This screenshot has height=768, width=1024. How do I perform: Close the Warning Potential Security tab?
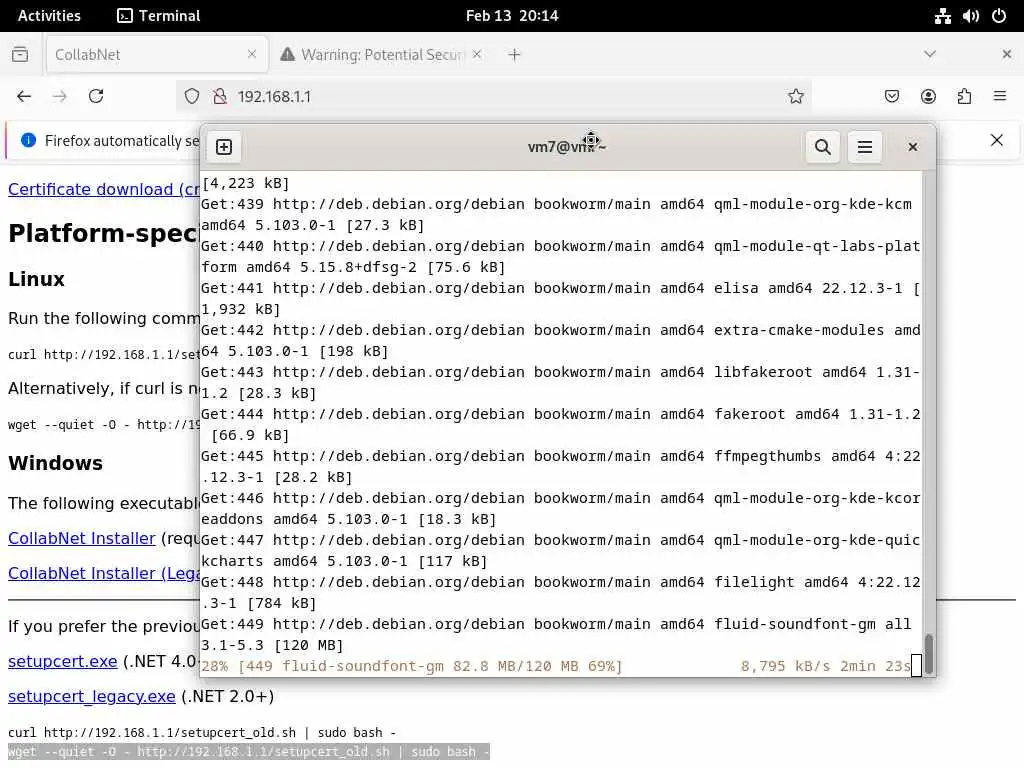[477, 54]
